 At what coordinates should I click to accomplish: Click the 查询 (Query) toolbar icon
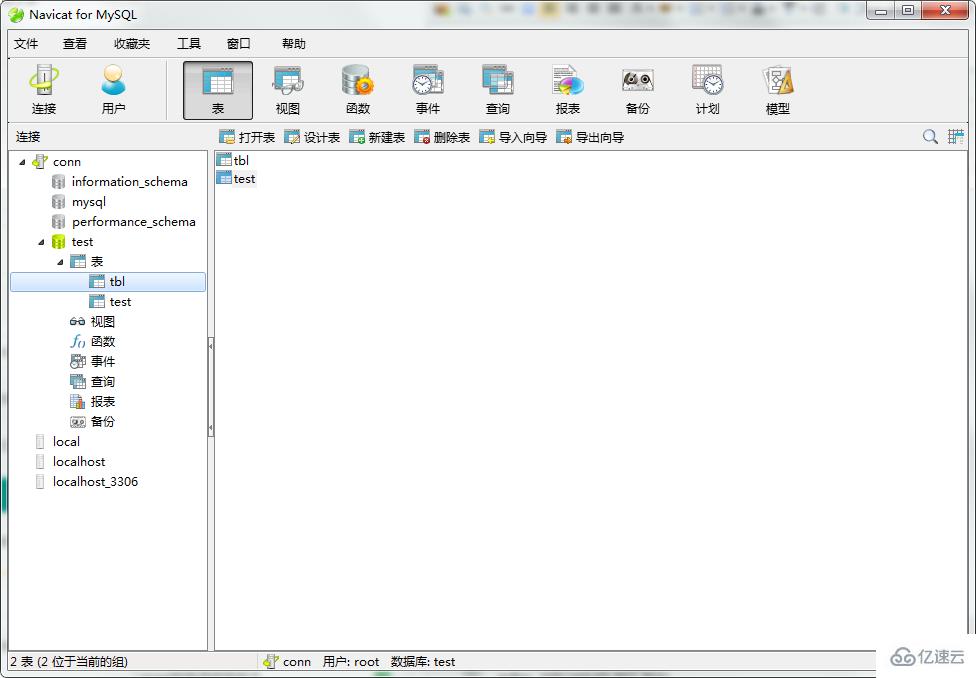[x=497, y=88]
